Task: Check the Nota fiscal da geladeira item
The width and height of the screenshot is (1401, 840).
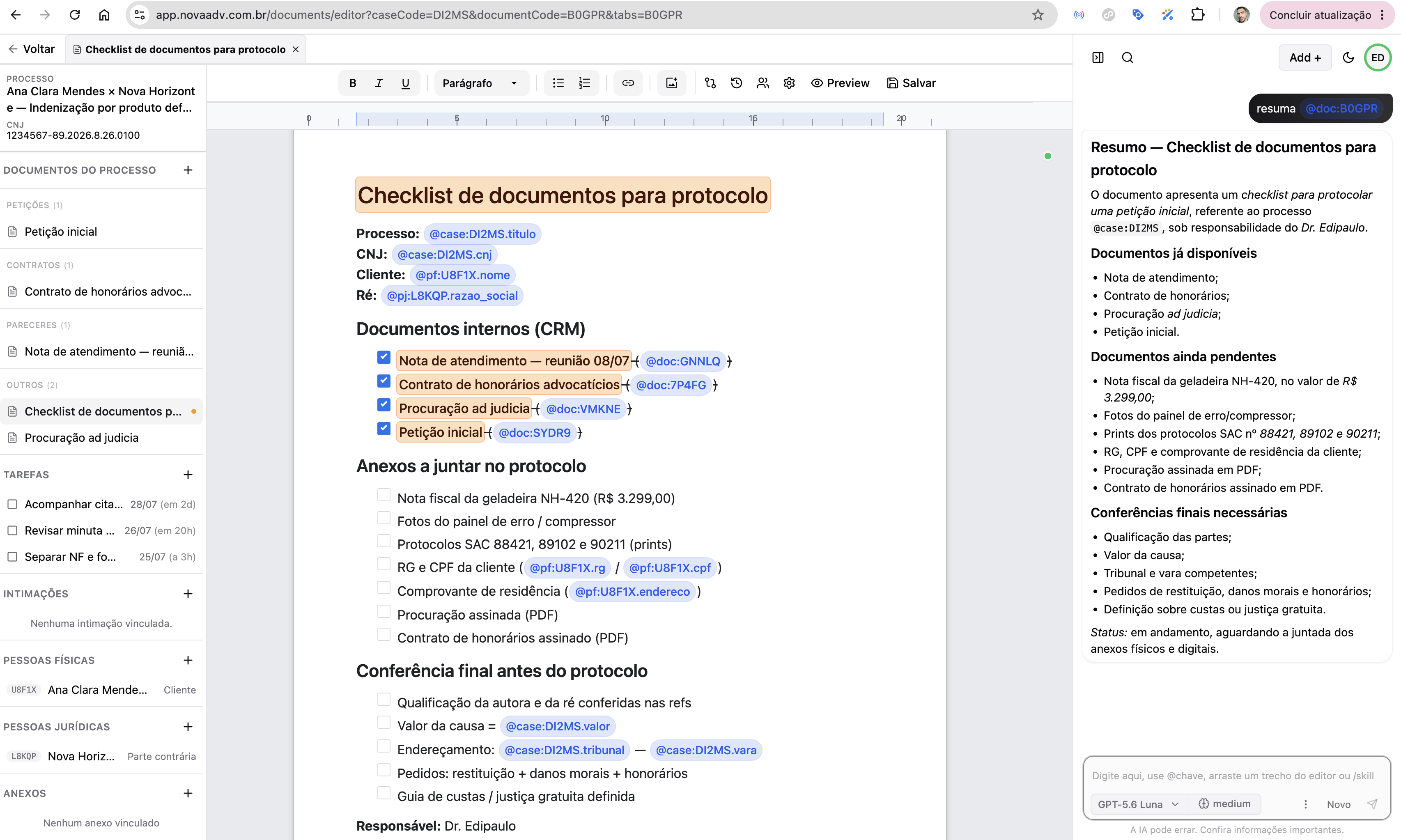Action: click(384, 495)
